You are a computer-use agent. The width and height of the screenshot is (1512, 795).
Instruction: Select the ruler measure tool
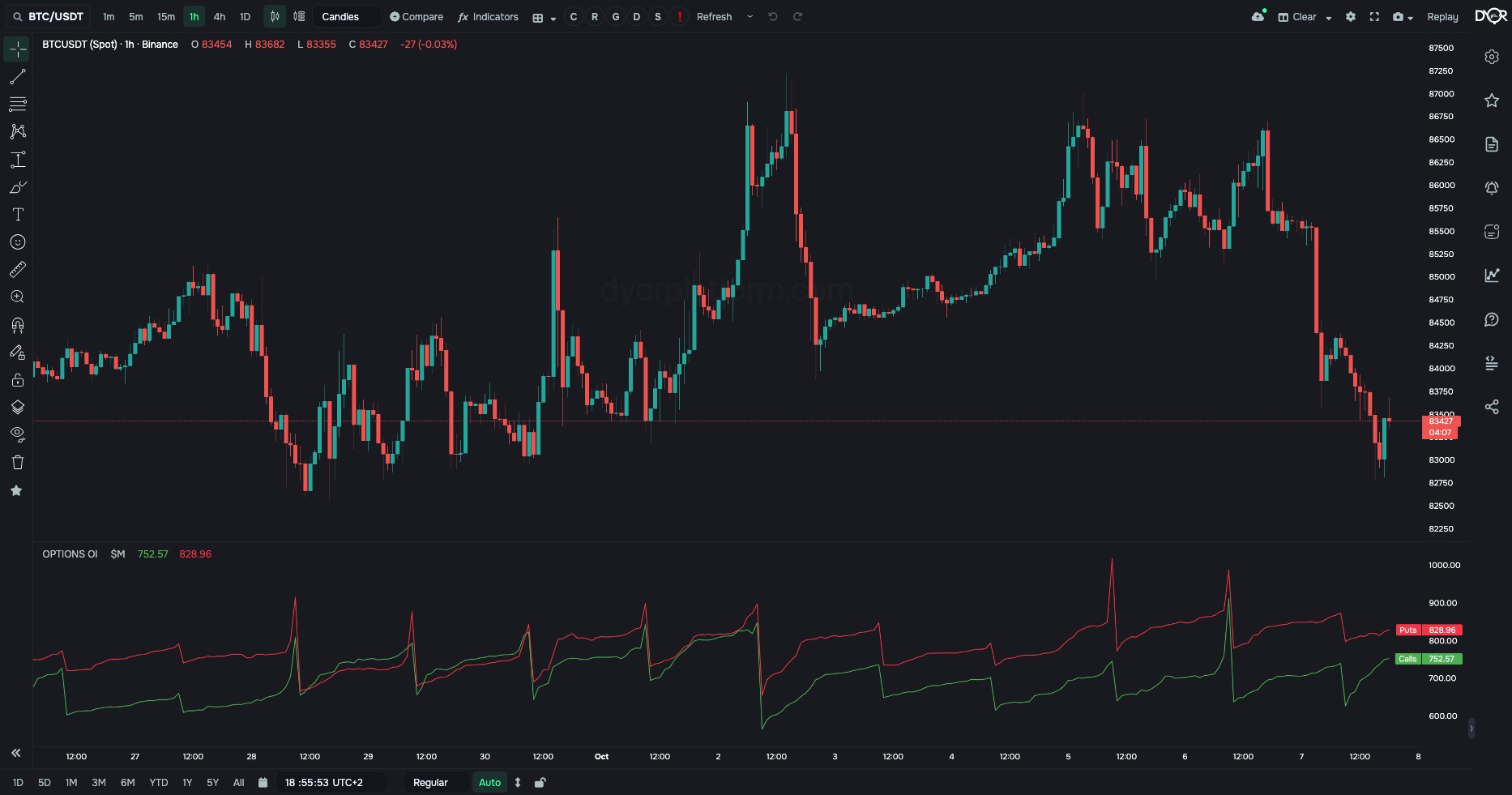tap(17, 270)
